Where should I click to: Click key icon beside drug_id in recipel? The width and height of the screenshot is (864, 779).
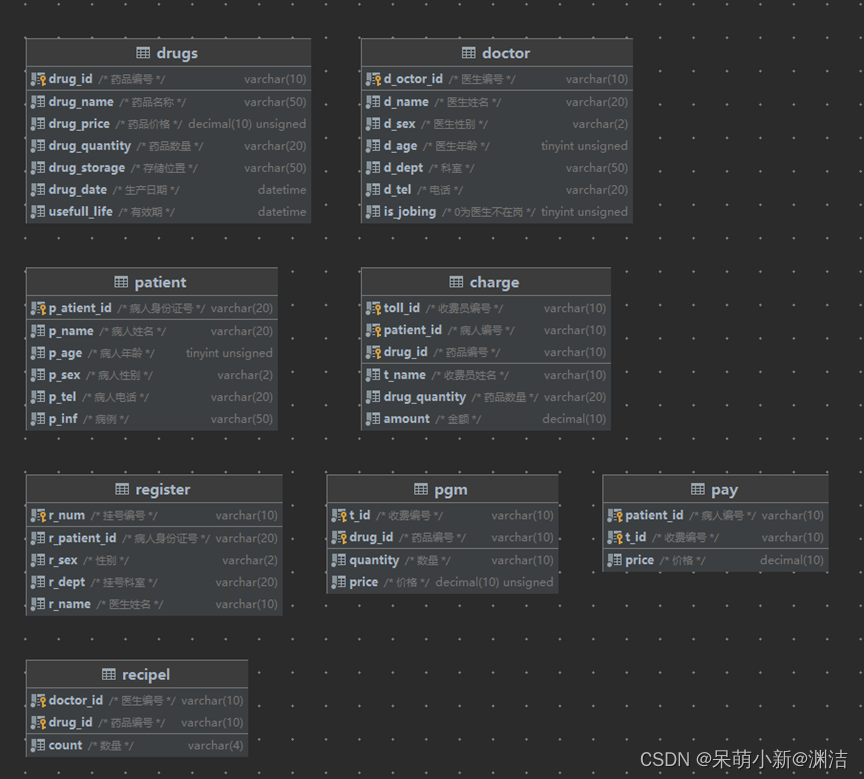click(38, 723)
